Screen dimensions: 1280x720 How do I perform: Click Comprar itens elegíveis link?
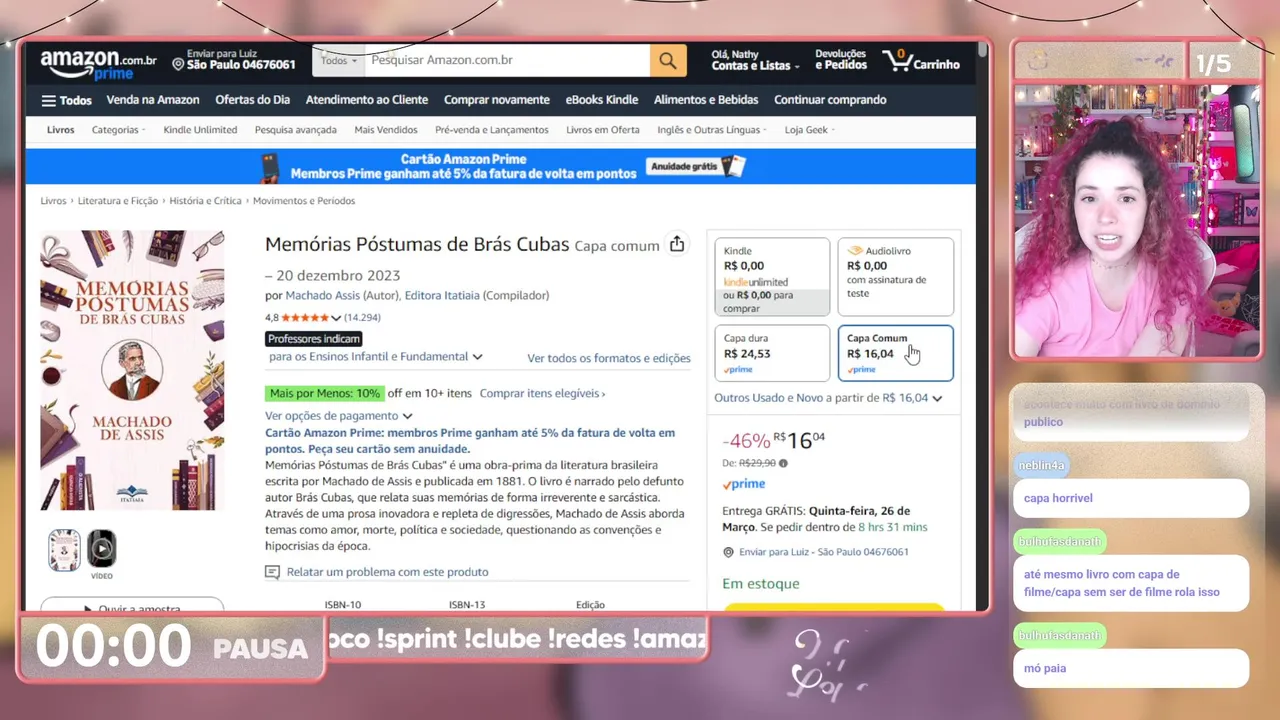coord(542,394)
